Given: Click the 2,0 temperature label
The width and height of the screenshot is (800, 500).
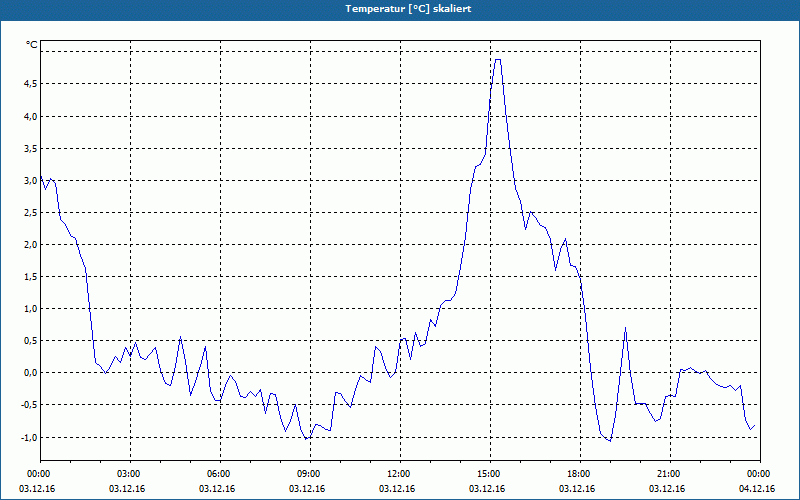Looking at the screenshot, I should tap(31, 244).
